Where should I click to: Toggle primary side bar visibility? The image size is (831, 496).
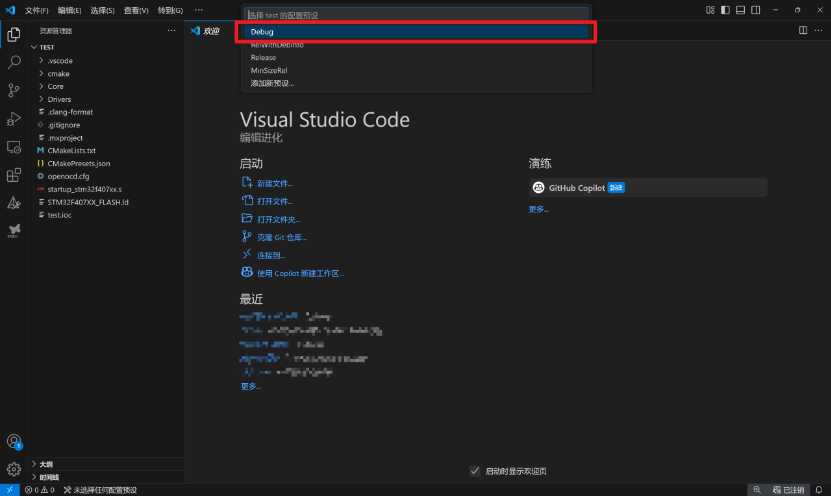(x=725, y=10)
